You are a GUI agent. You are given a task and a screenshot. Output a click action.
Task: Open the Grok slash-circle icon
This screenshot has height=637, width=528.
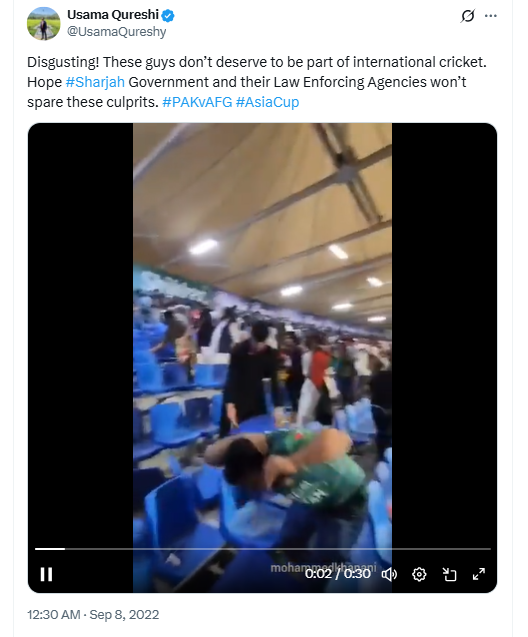467,16
